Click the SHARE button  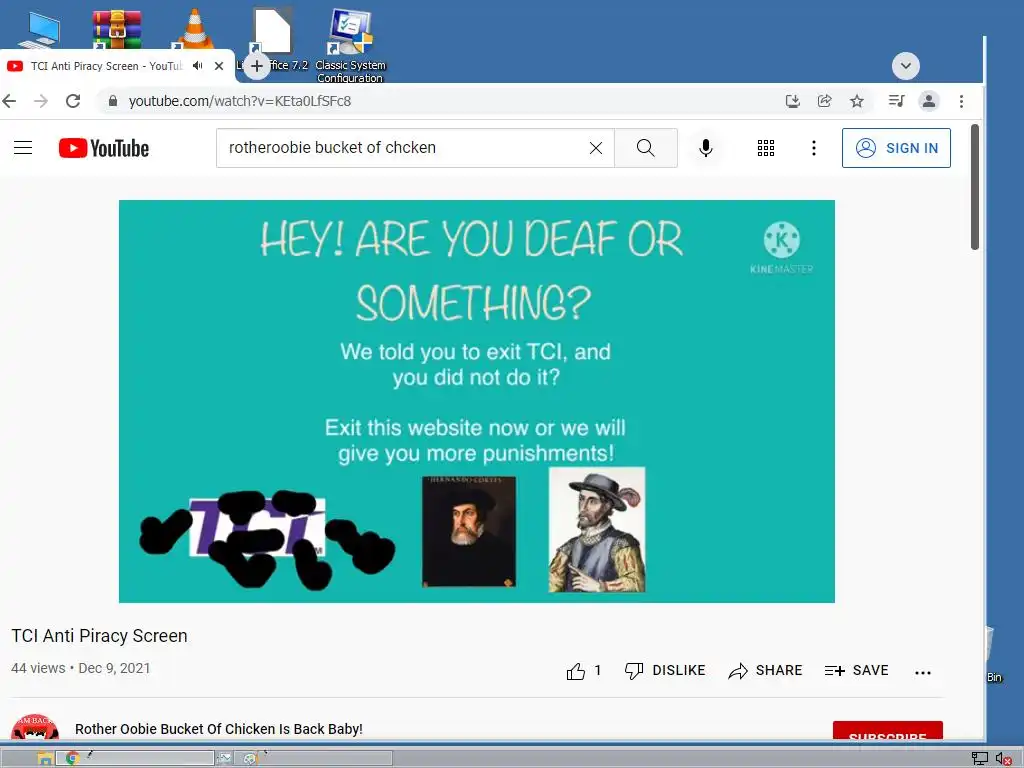point(765,671)
